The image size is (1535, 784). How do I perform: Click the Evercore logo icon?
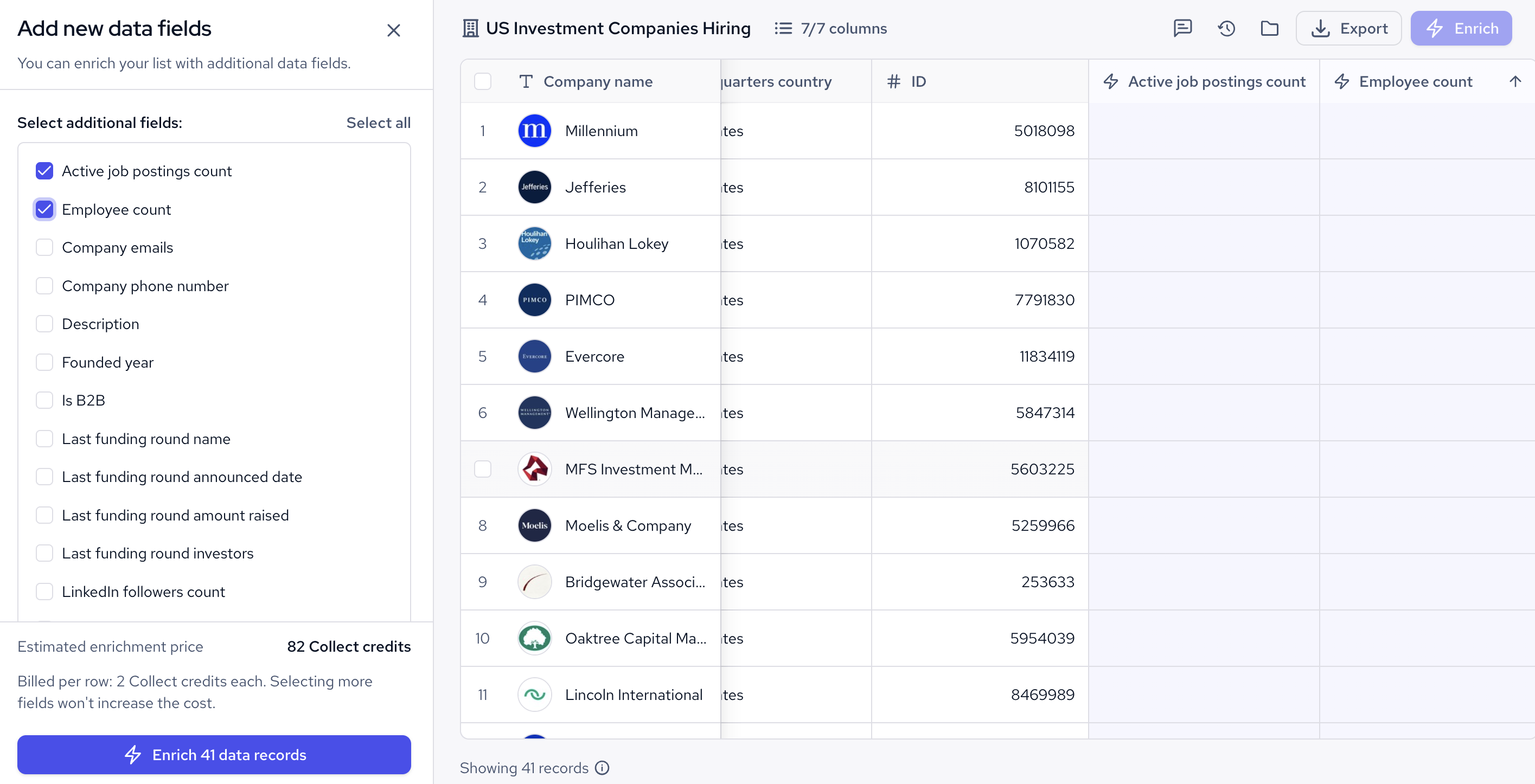pos(534,356)
